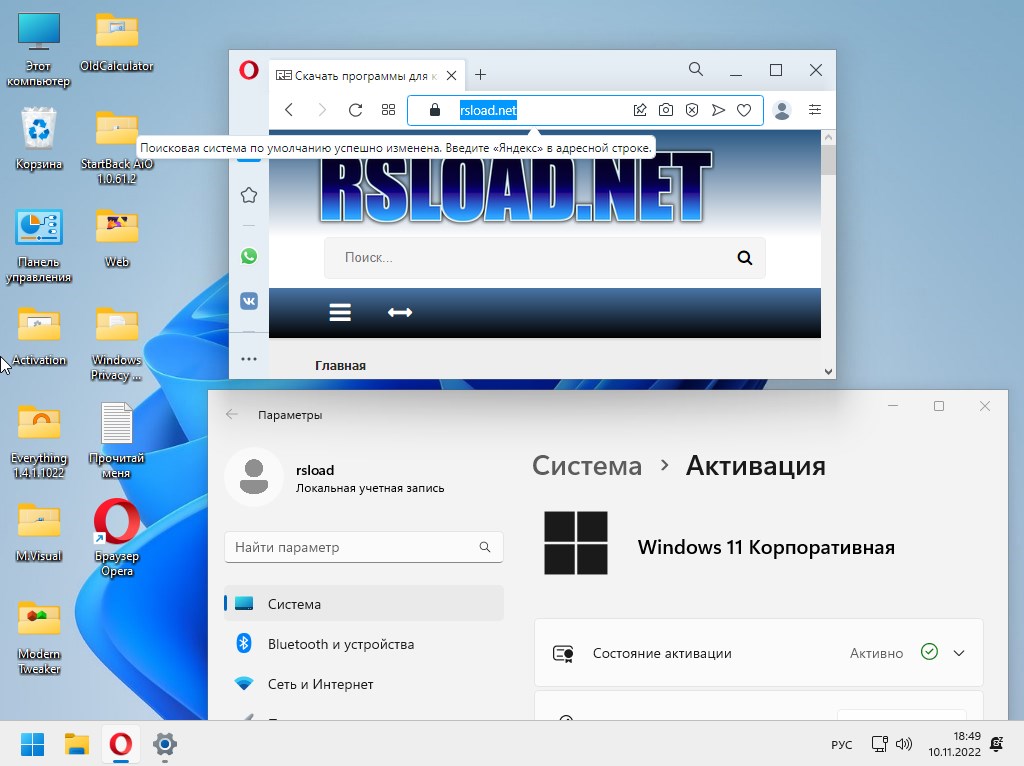Viewport: 1024px width, 766px height.
Task: Go back in Opera browser
Action: pos(289,110)
